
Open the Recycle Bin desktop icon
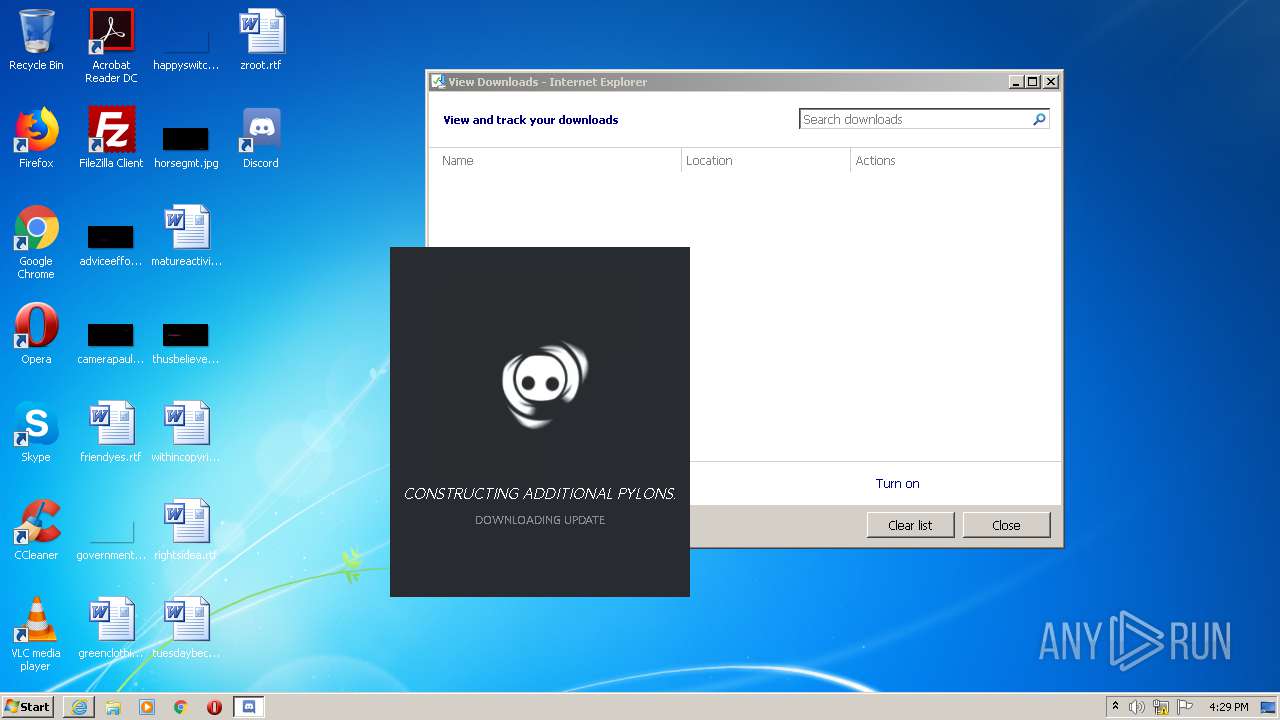[x=36, y=41]
